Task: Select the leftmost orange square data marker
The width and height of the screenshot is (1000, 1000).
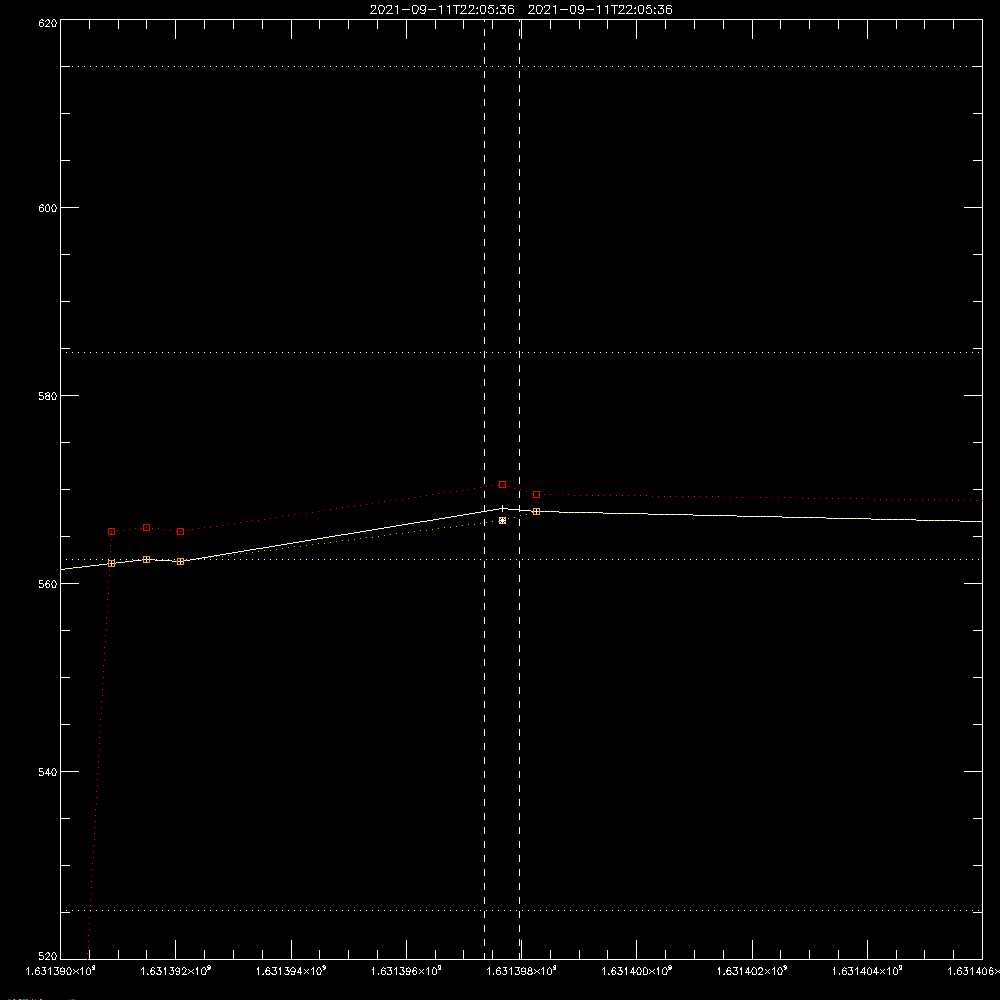Action: pos(112,563)
